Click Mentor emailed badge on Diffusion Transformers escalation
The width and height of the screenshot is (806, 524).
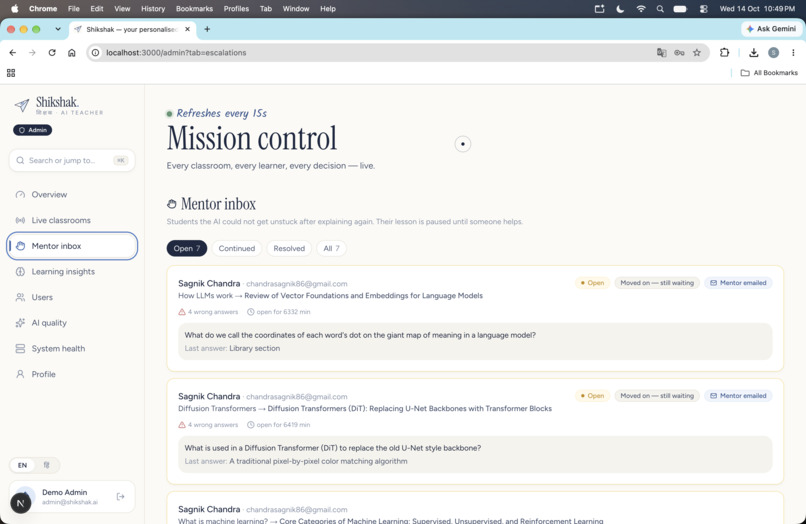pyautogui.click(x=738, y=396)
